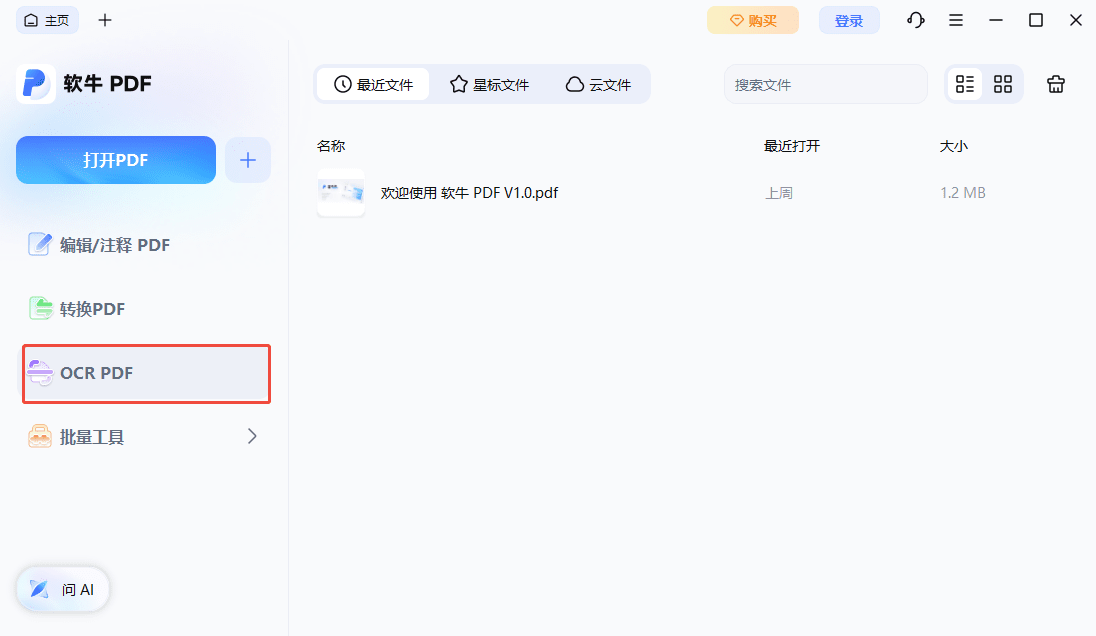Viewport: 1096px width, 636px height.
Task: Open the 主页 home tab
Action: click(47, 20)
